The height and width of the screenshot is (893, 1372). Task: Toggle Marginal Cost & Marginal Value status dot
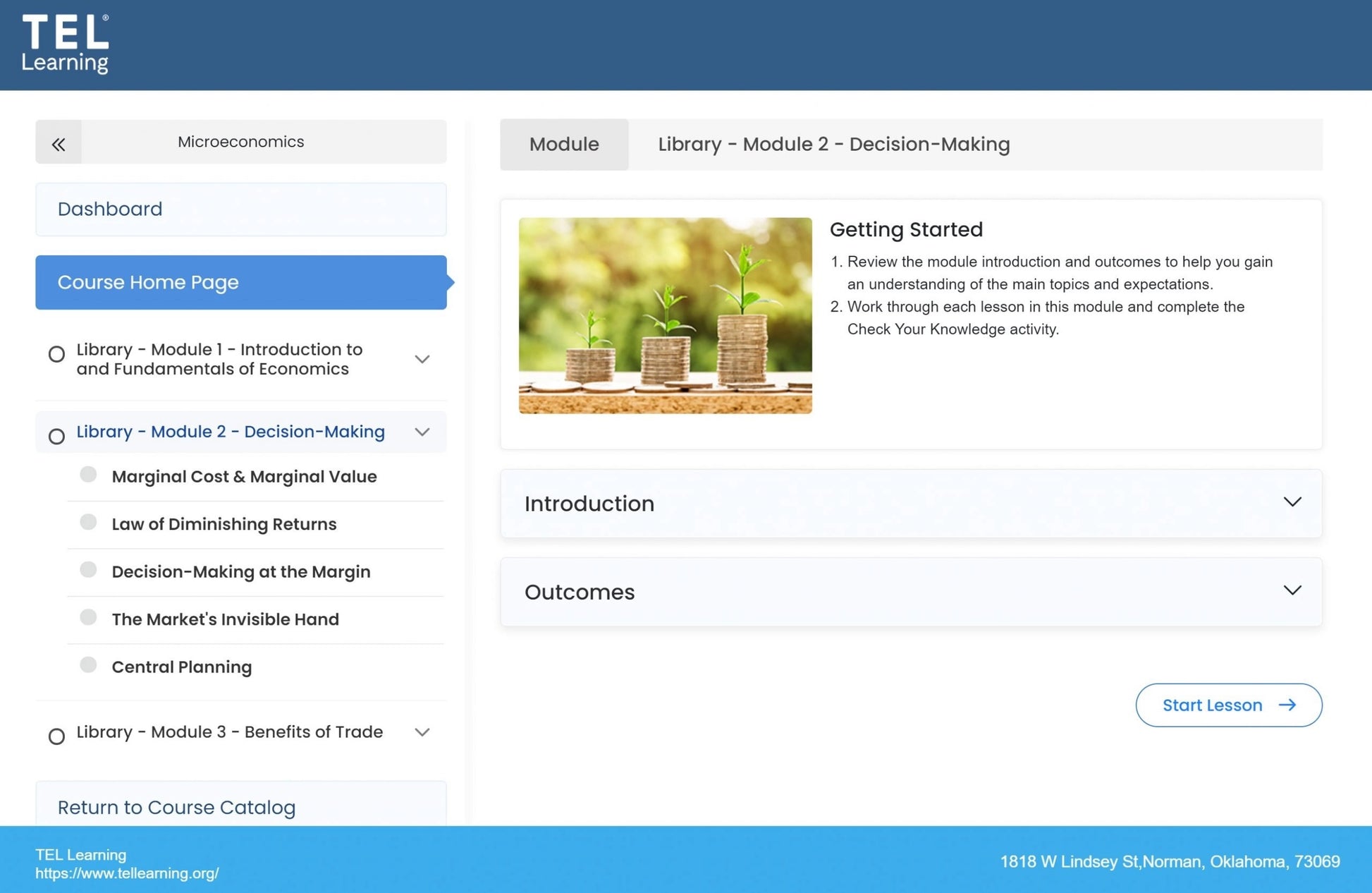pos(88,474)
